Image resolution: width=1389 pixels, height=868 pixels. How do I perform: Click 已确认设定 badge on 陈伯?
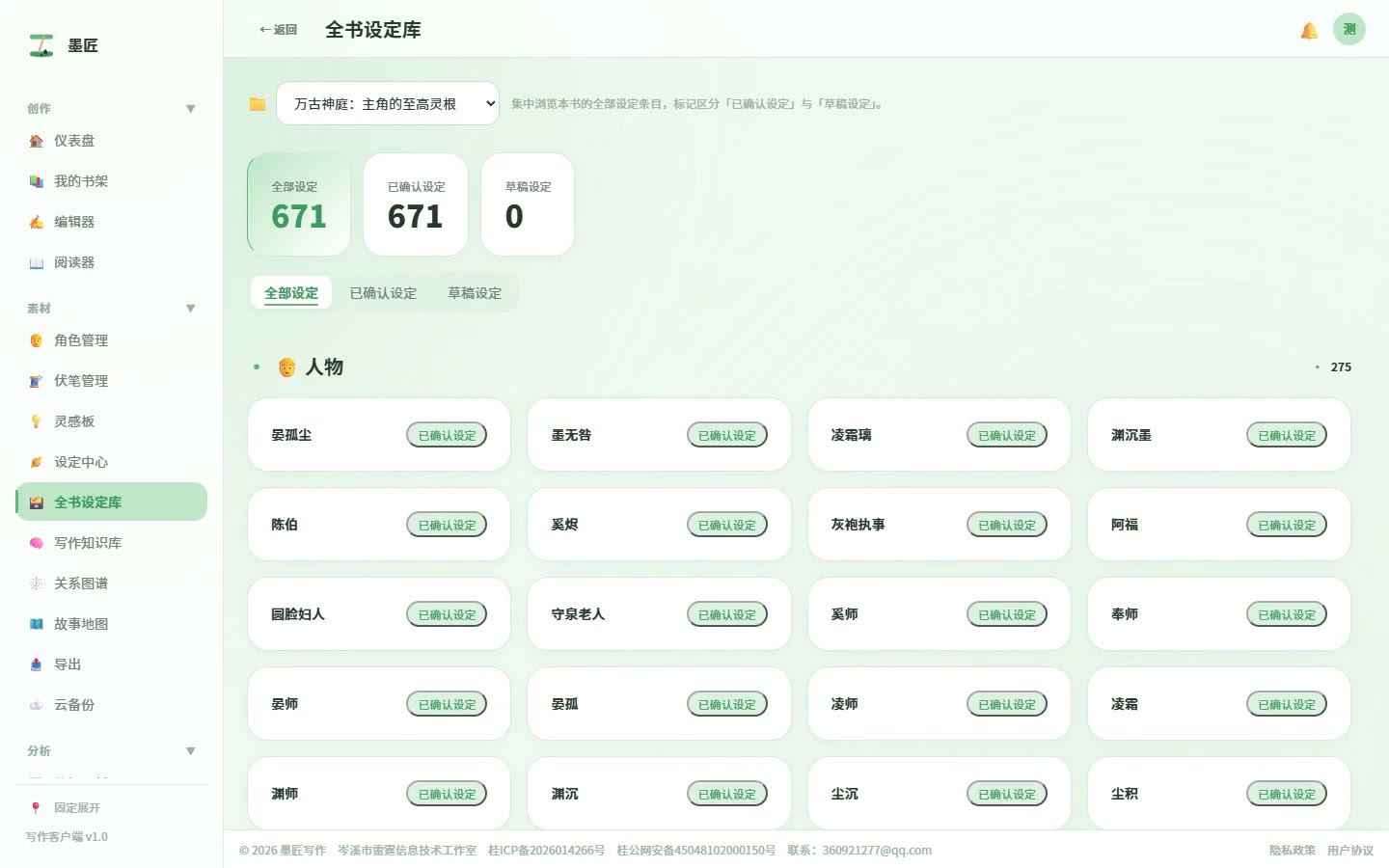click(447, 525)
